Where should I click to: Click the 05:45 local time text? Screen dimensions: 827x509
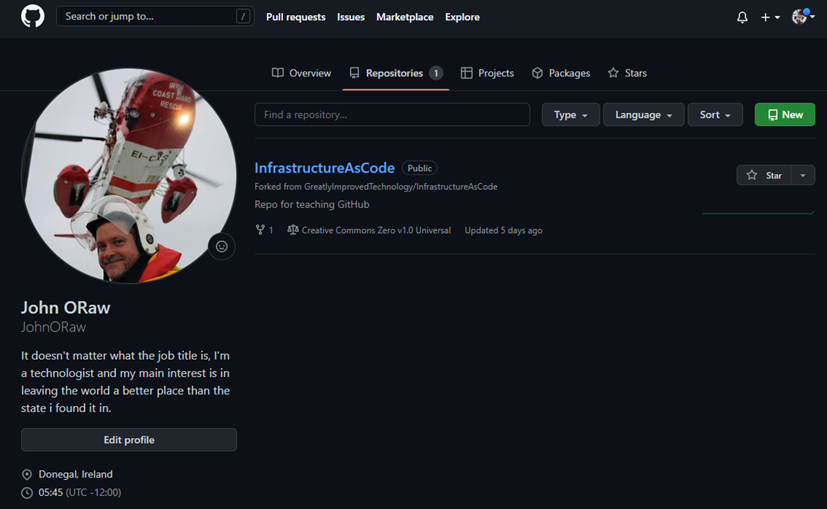coord(51,492)
